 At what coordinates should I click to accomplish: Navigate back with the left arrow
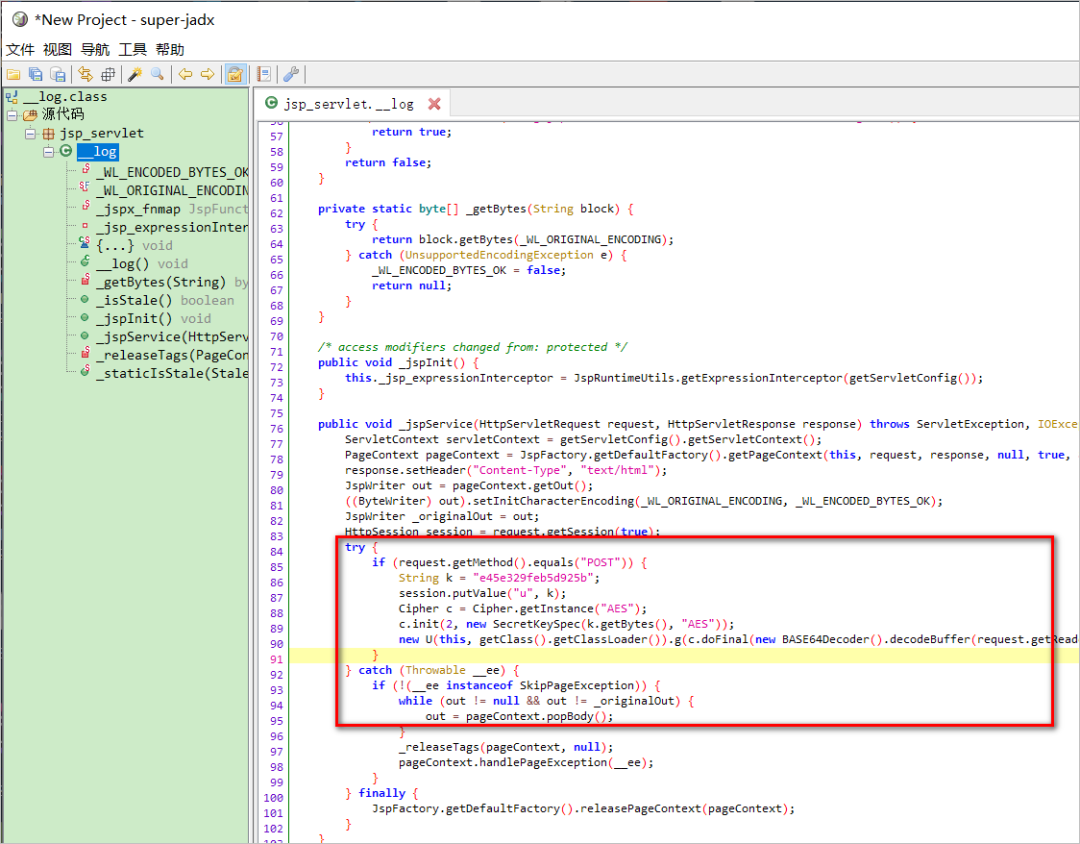(185, 74)
